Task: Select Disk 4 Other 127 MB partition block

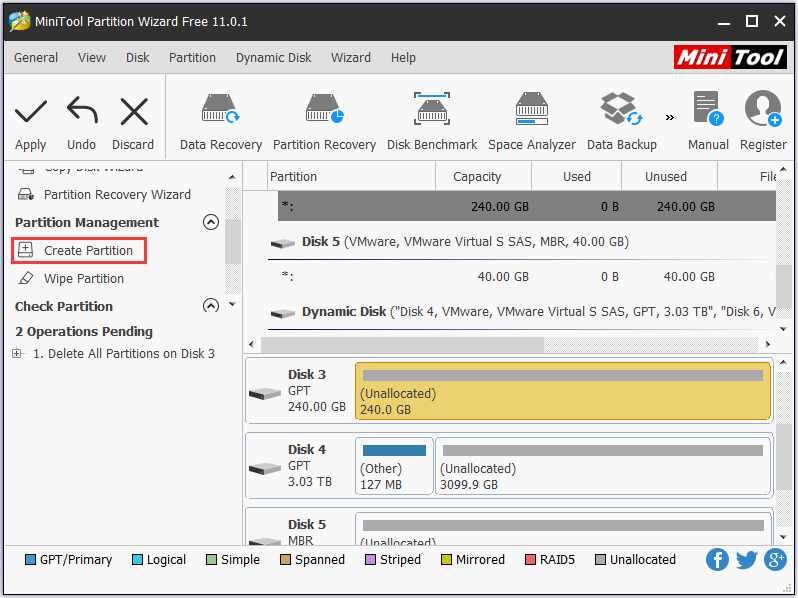Action: click(394, 466)
